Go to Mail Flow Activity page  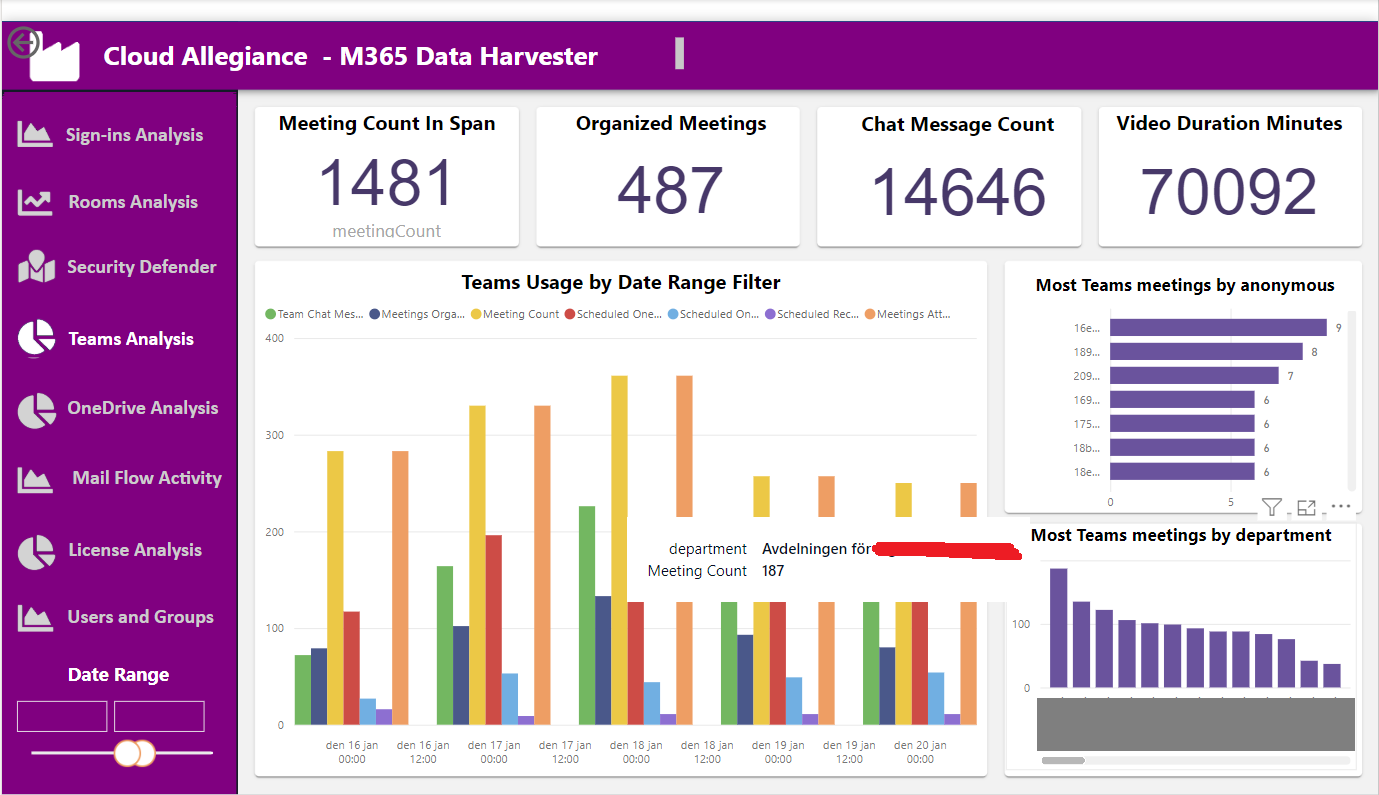(147, 478)
